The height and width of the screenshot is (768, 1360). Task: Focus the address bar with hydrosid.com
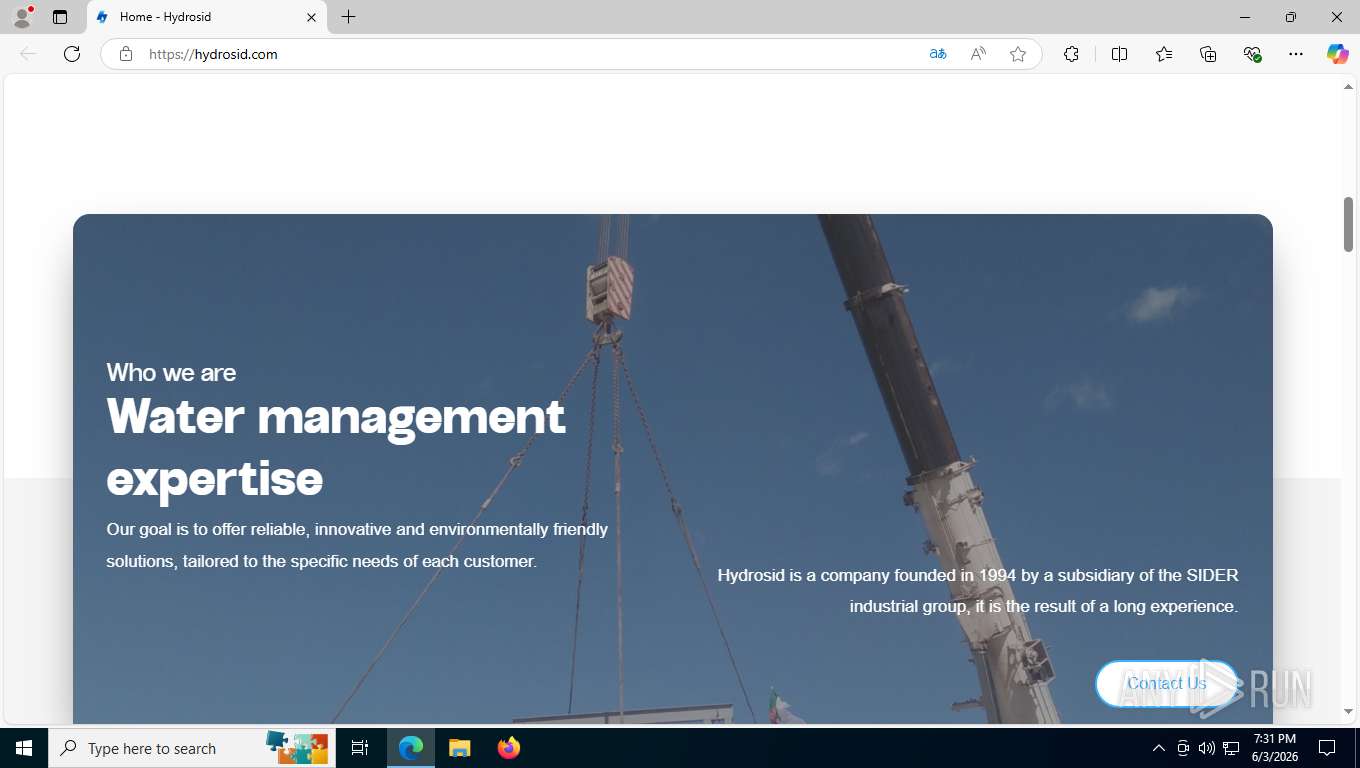(x=530, y=54)
